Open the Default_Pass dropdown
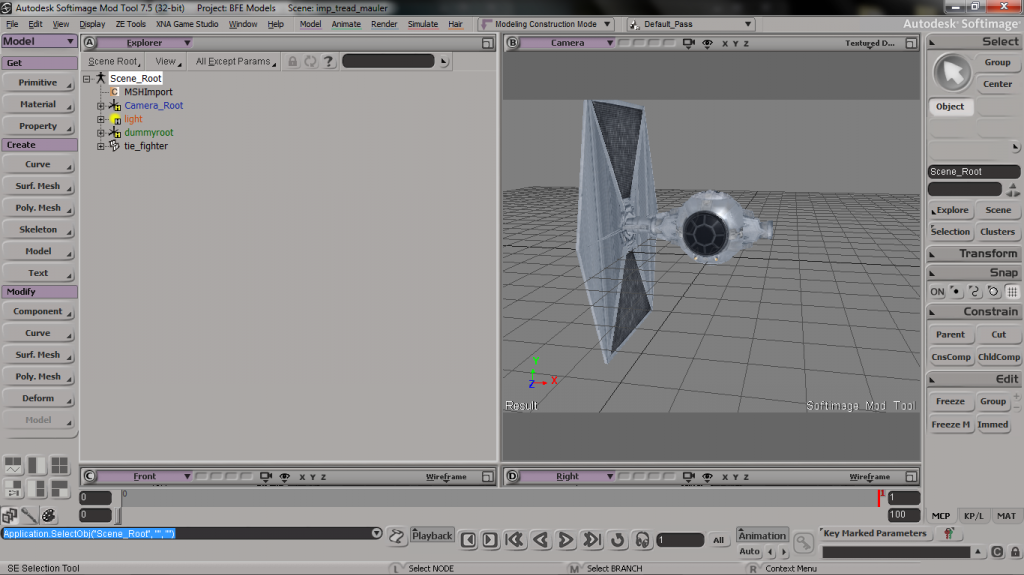Image resolution: width=1024 pixels, height=575 pixels. tap(691, 24)
